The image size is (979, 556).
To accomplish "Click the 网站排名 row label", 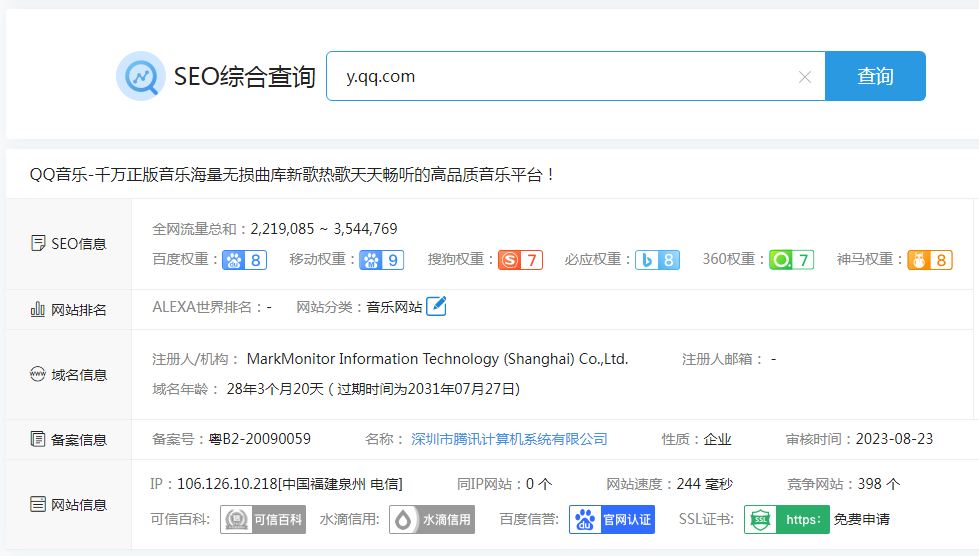I will pyautogui.click(x=79, y=310).
